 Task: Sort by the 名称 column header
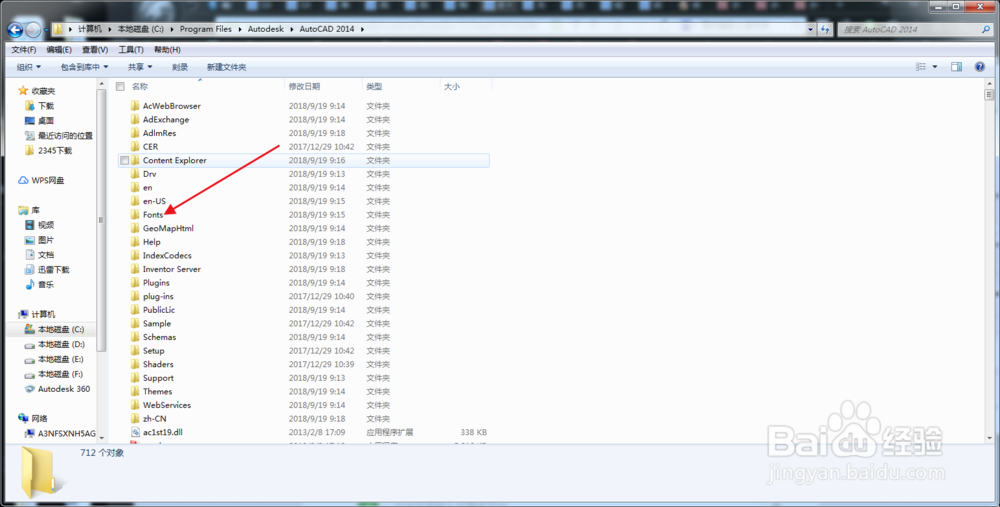140,86
